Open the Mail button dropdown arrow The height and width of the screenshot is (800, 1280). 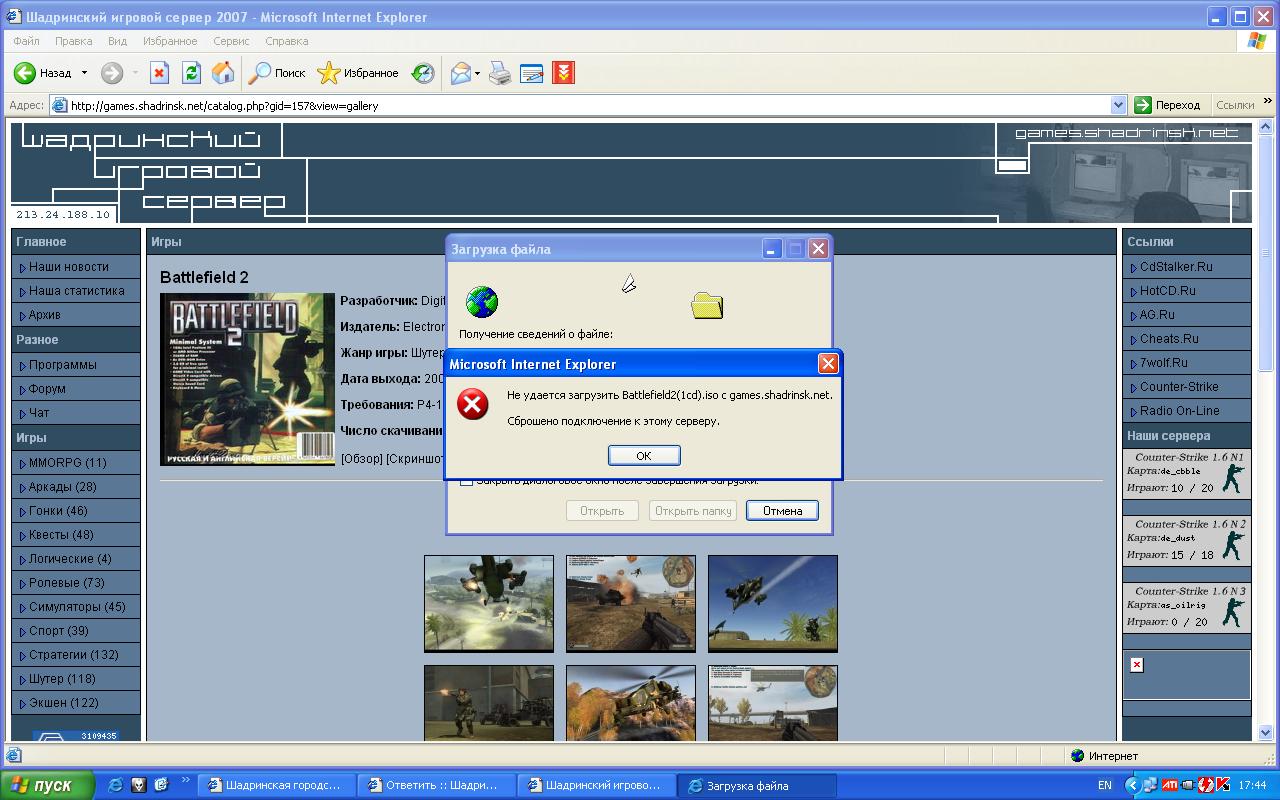coord(478,73)
